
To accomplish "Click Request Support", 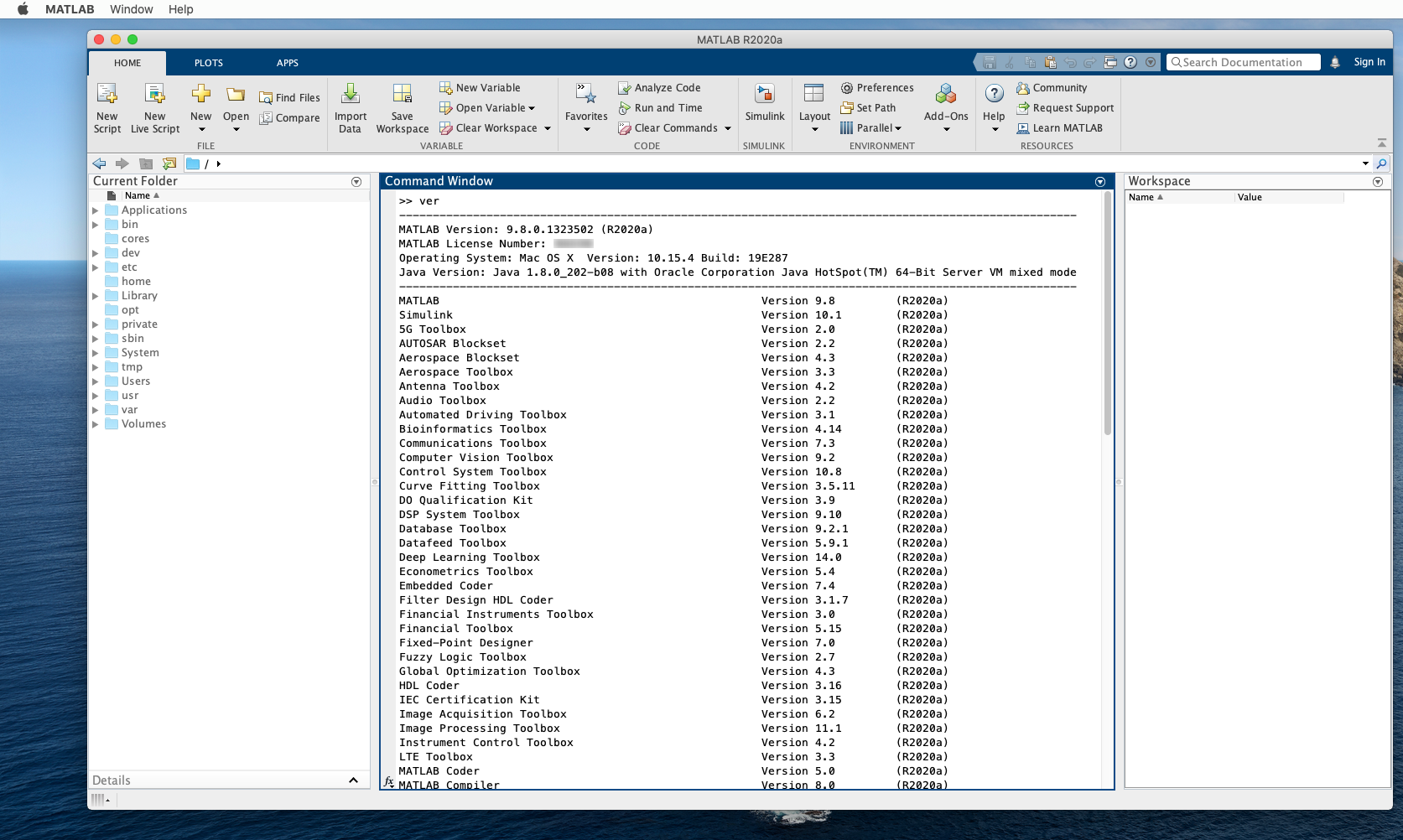I will pos(1065,108).
